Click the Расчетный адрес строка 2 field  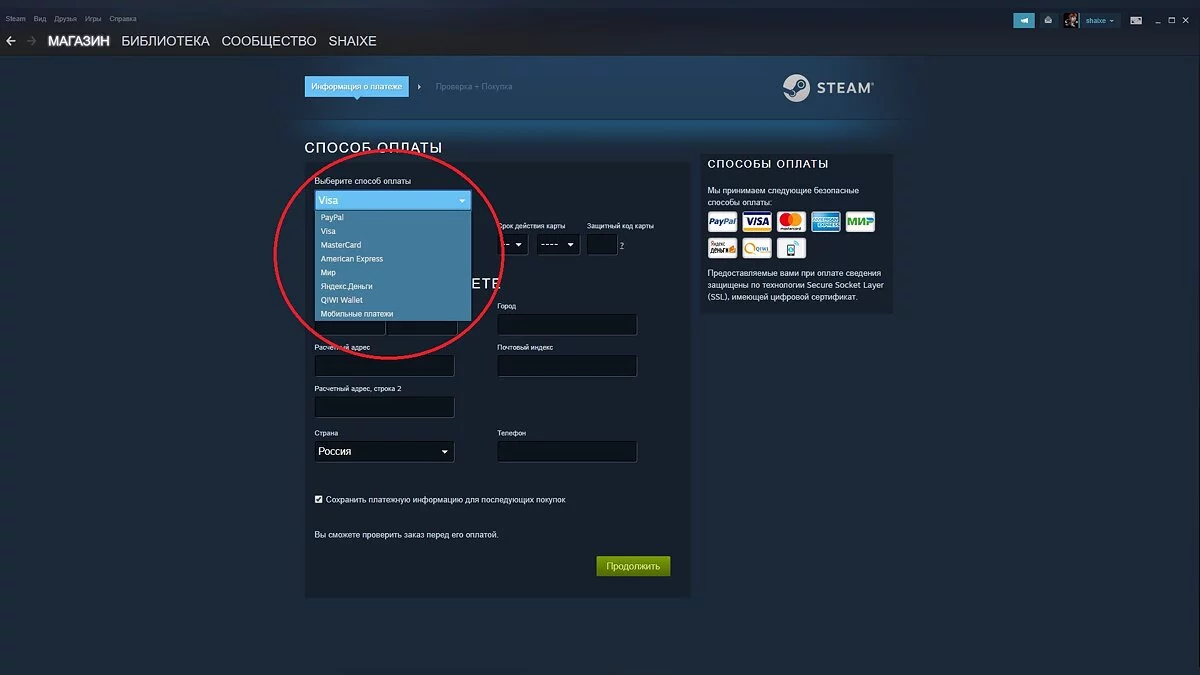point(384,407)
